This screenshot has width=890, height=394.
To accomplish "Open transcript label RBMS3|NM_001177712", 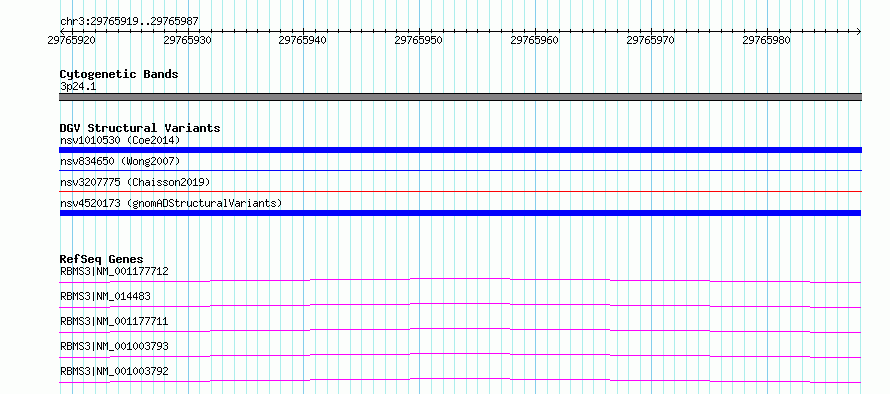I will click(x=114, y=271).
